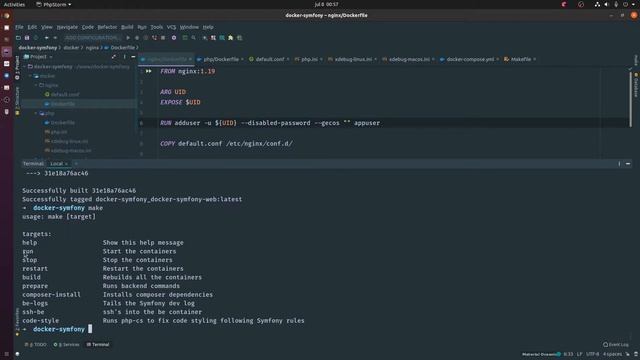
Task: Toggle the Database tool window side tab
Action: (x=636, y=85)
